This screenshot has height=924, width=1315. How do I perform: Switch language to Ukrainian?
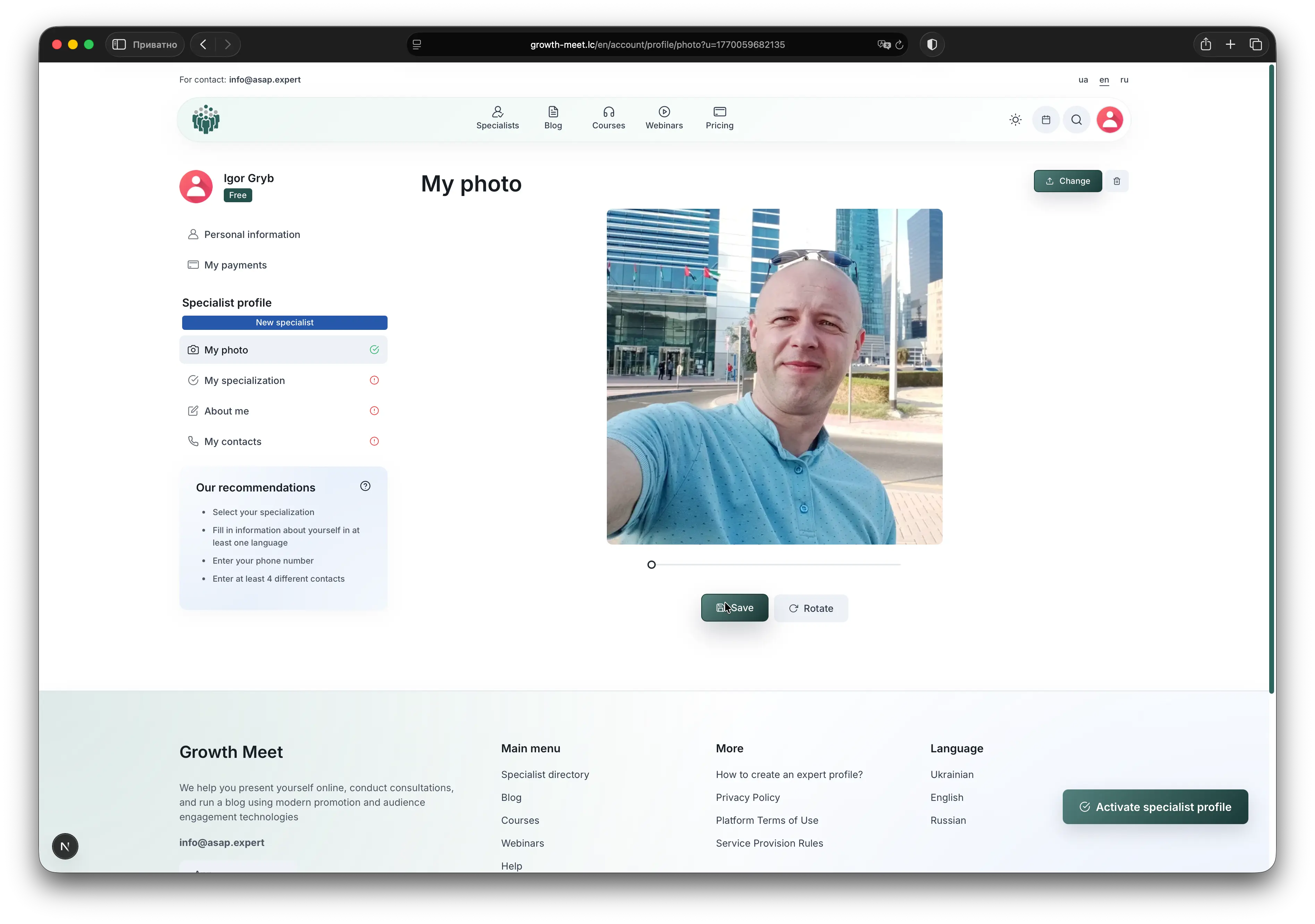pyautogui.click(x=1083, y=80)
